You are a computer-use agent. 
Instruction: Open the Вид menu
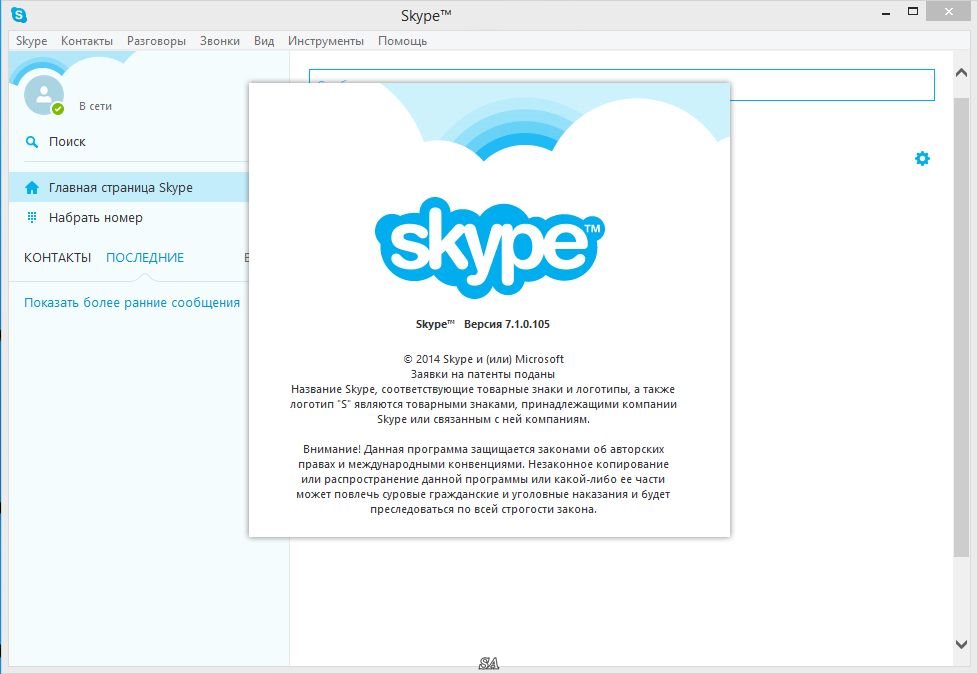tap(264, 40)
